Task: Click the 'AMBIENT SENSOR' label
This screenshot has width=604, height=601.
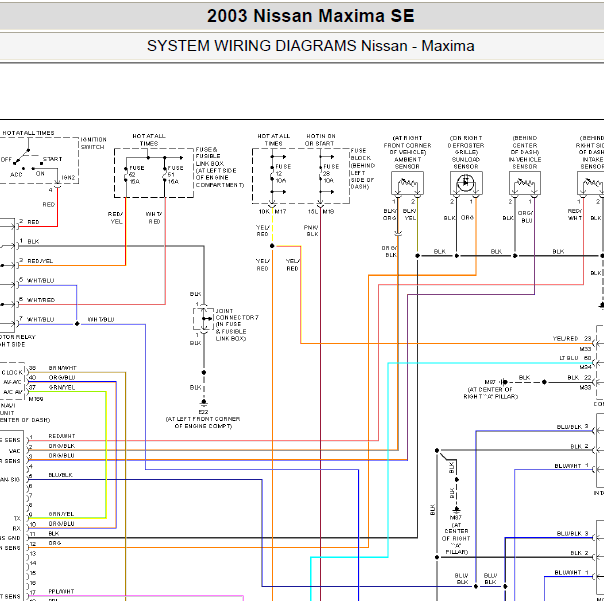Action: click(407, 163)
